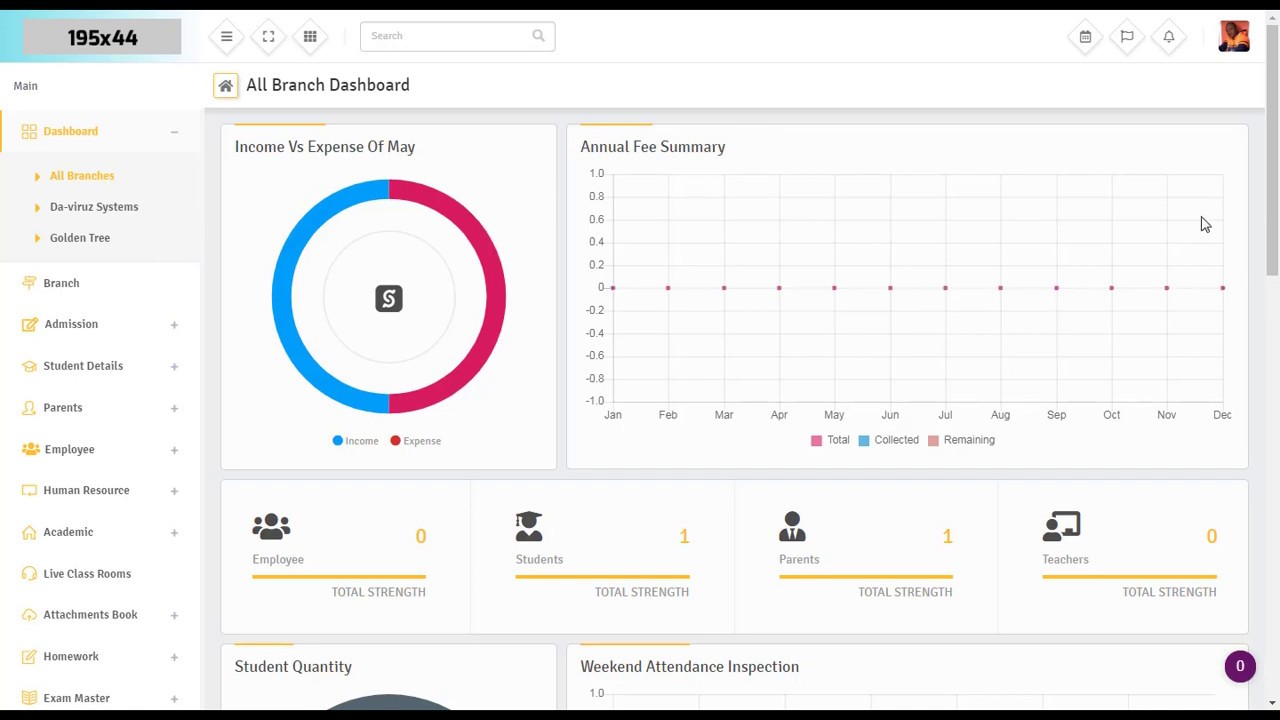Click inside the Search input field
The width and height of the screenshot is (1280, 720).
(450, 36)
